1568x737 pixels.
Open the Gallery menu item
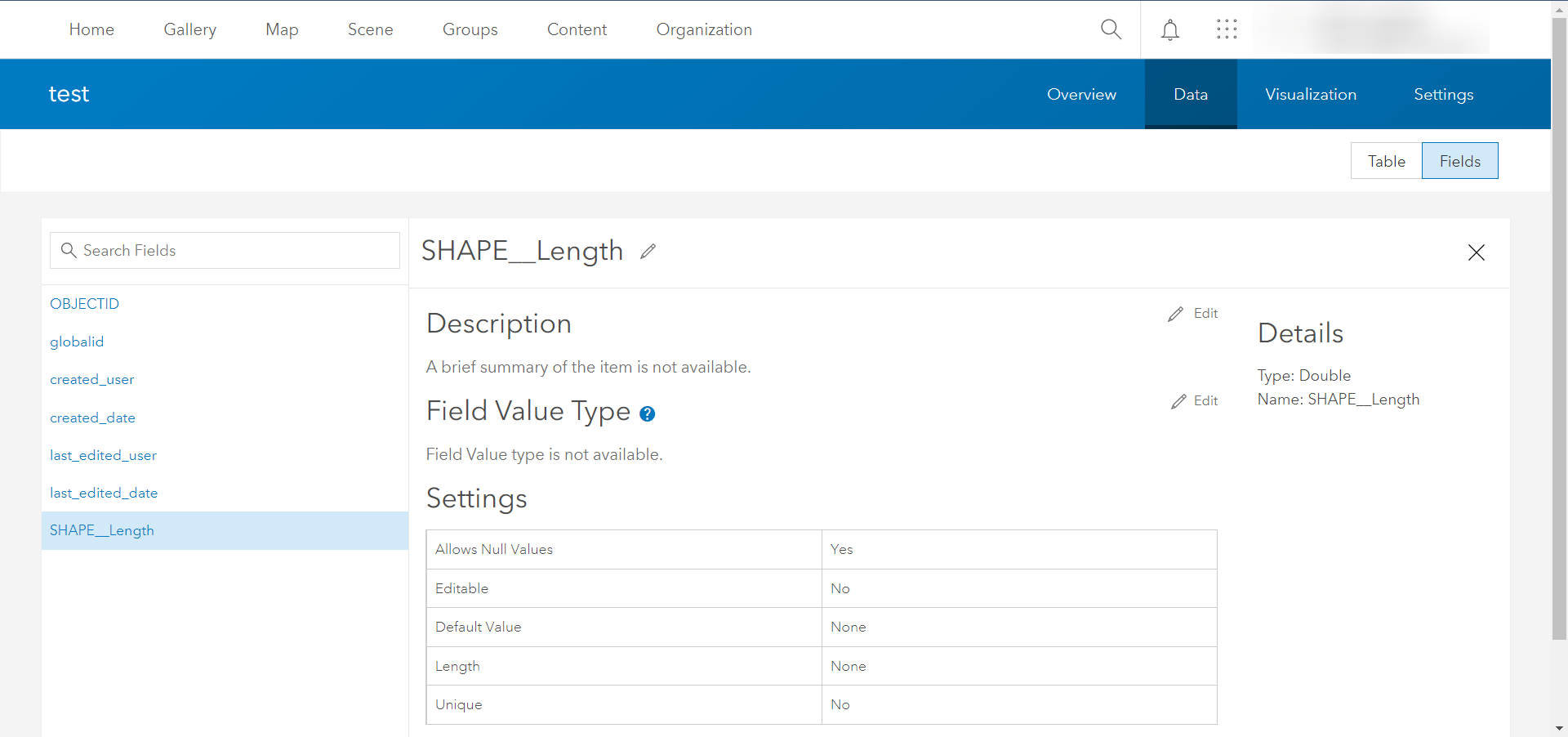point(189,30)
